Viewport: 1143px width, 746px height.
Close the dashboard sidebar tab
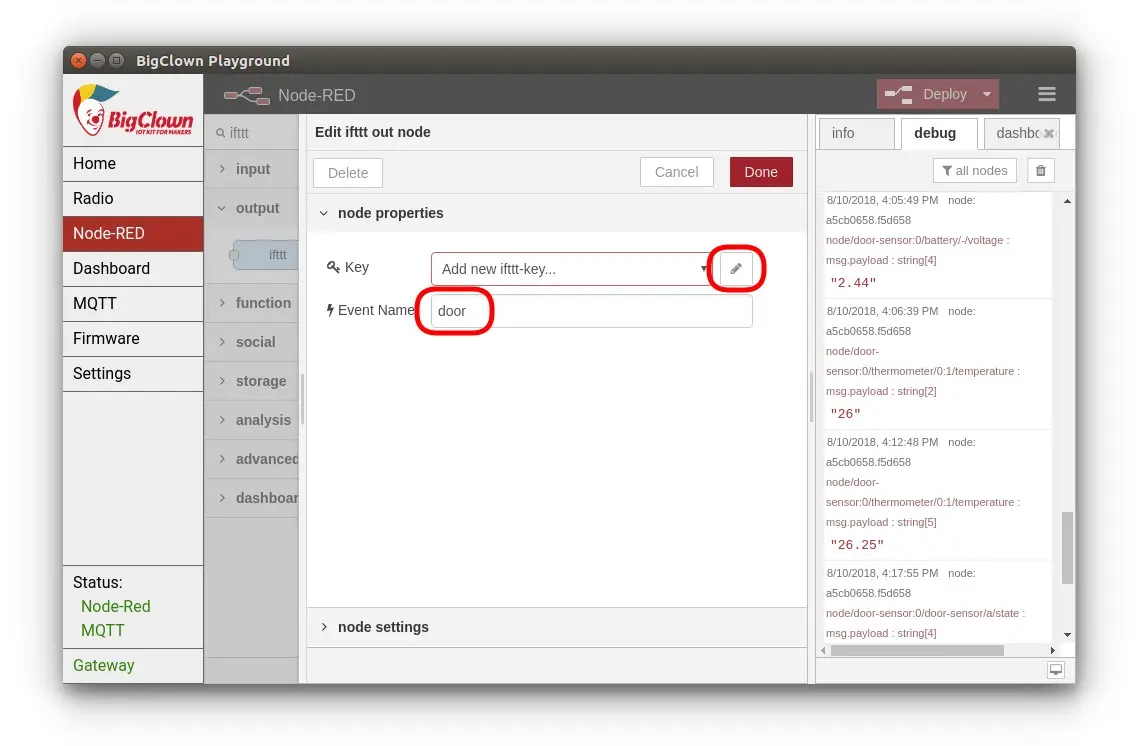click(1049, 133)
